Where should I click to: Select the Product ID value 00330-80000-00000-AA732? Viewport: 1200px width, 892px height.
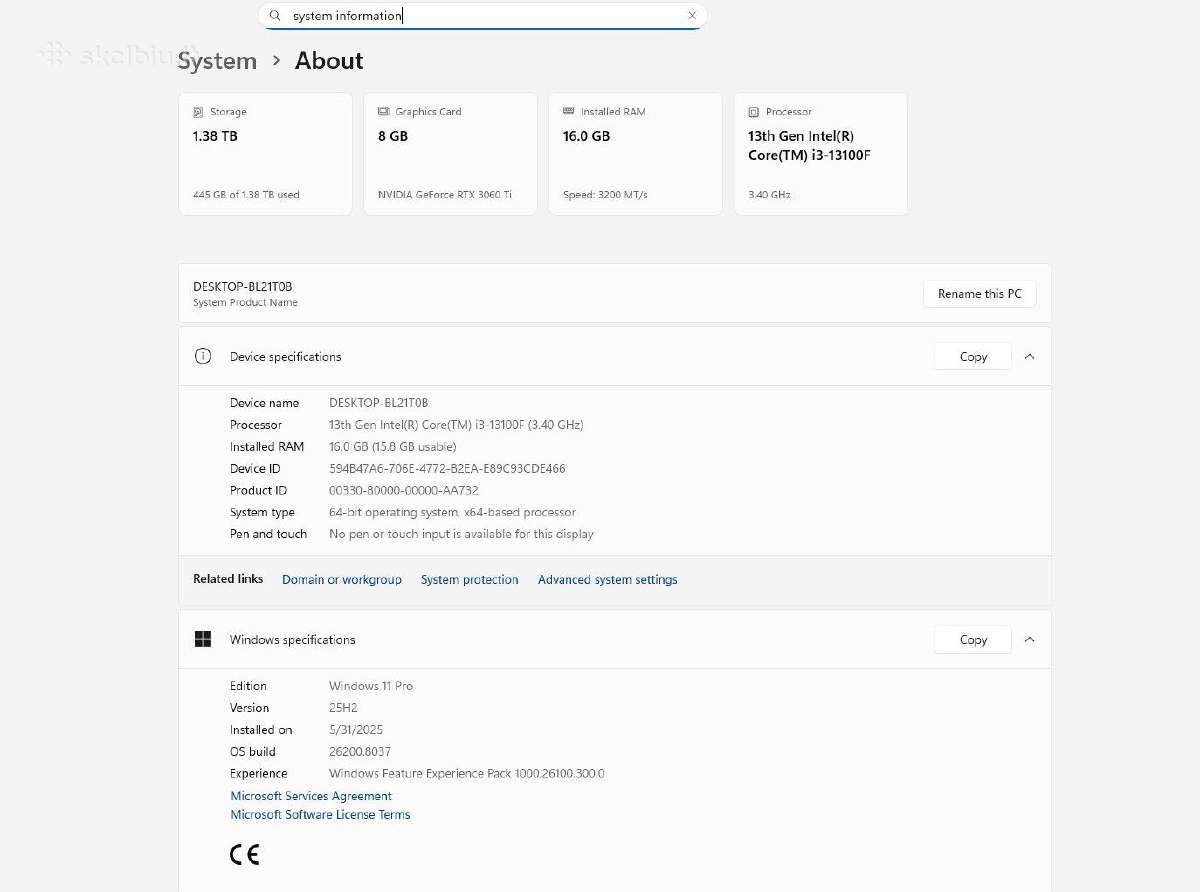pos(403,491)
